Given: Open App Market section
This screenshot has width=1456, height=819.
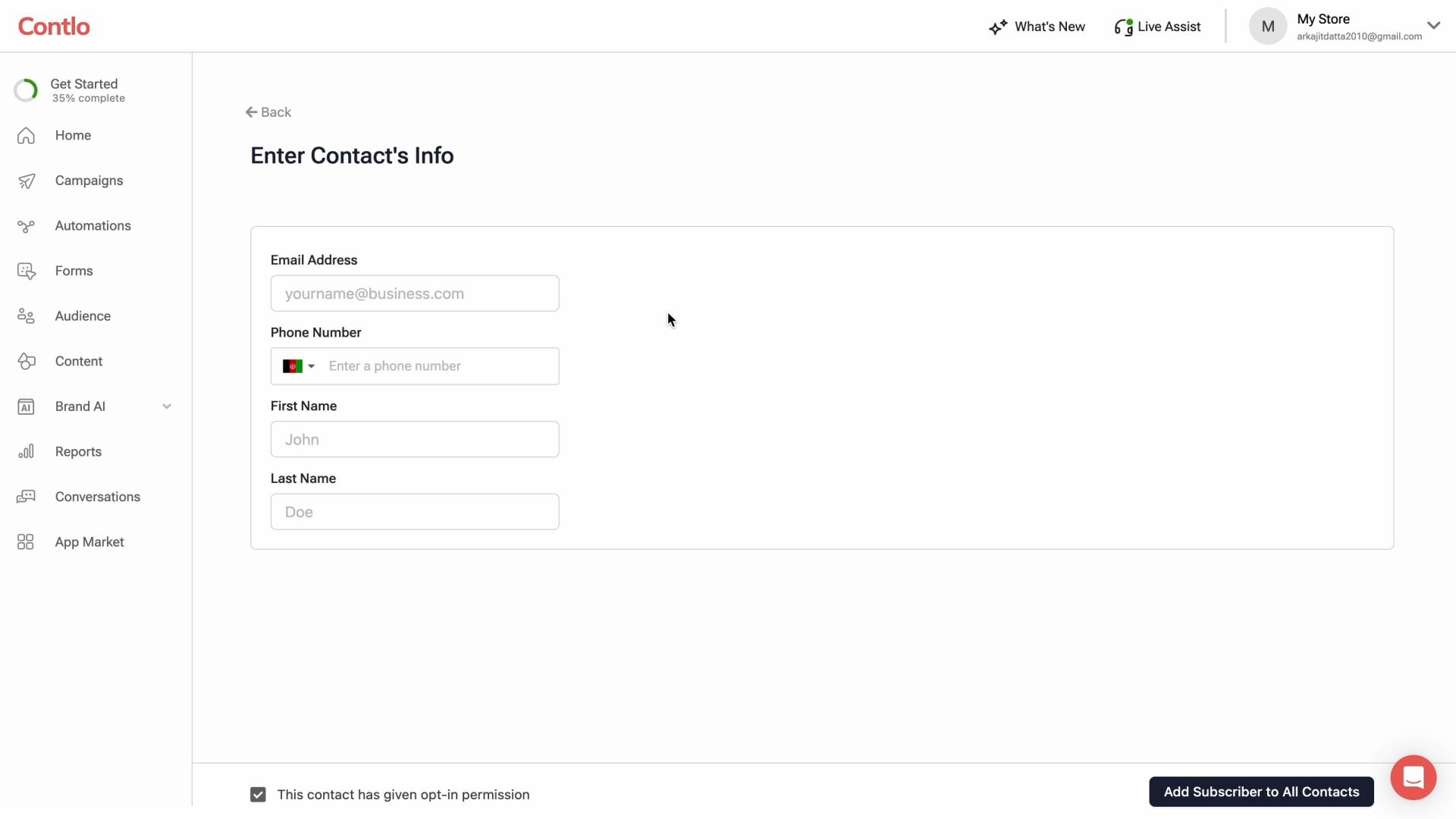Looking at the screenshot, I should coord(89,541).
